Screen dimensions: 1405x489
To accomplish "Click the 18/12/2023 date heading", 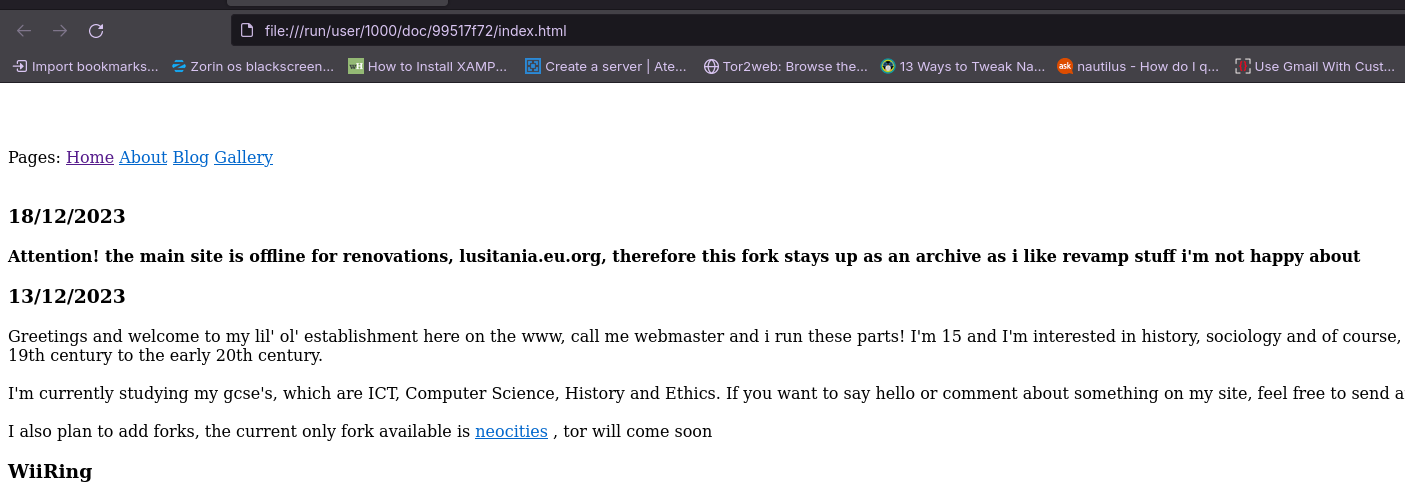I will tap(67, 216).
